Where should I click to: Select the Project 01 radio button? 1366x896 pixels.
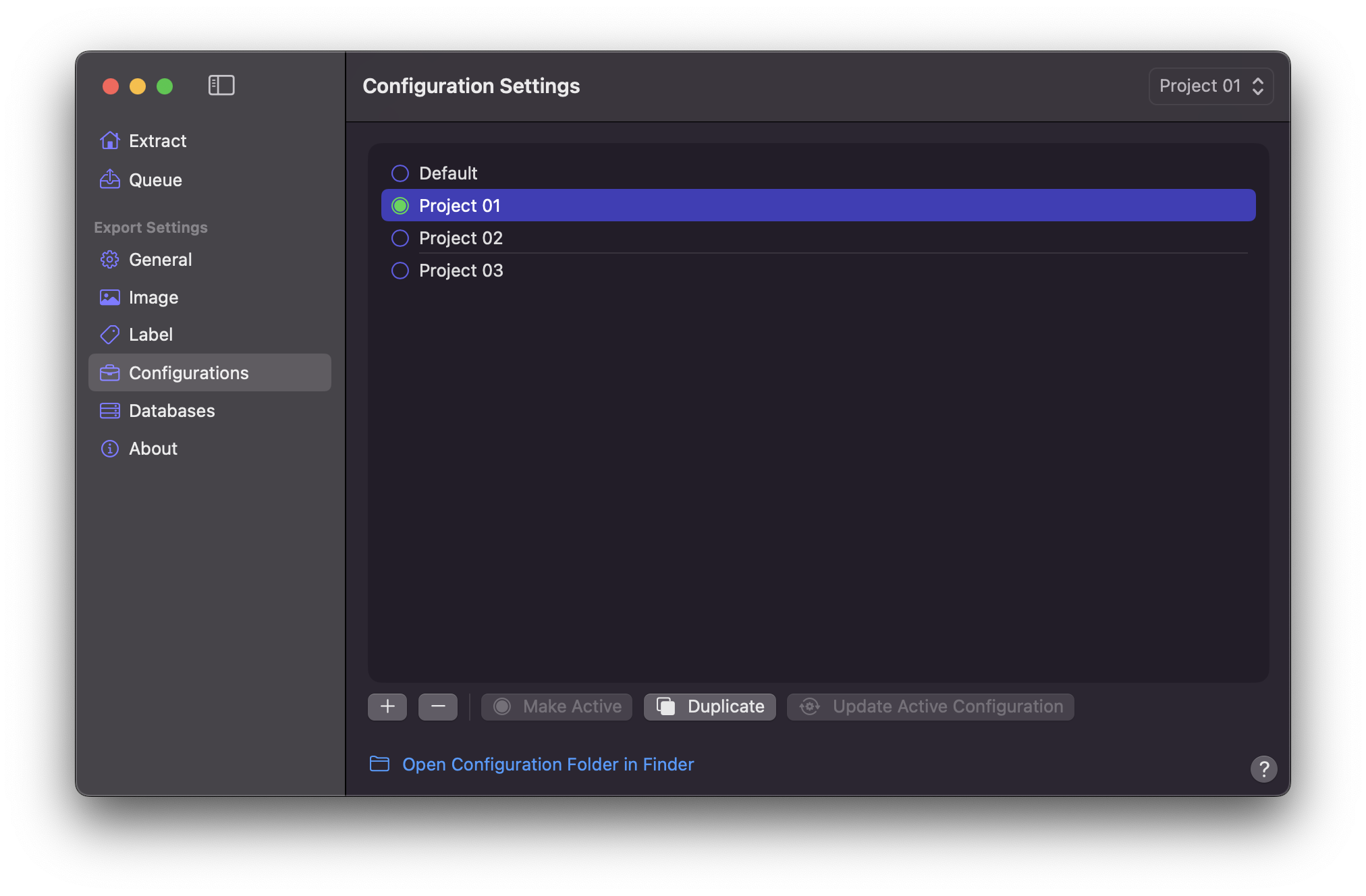400,206
